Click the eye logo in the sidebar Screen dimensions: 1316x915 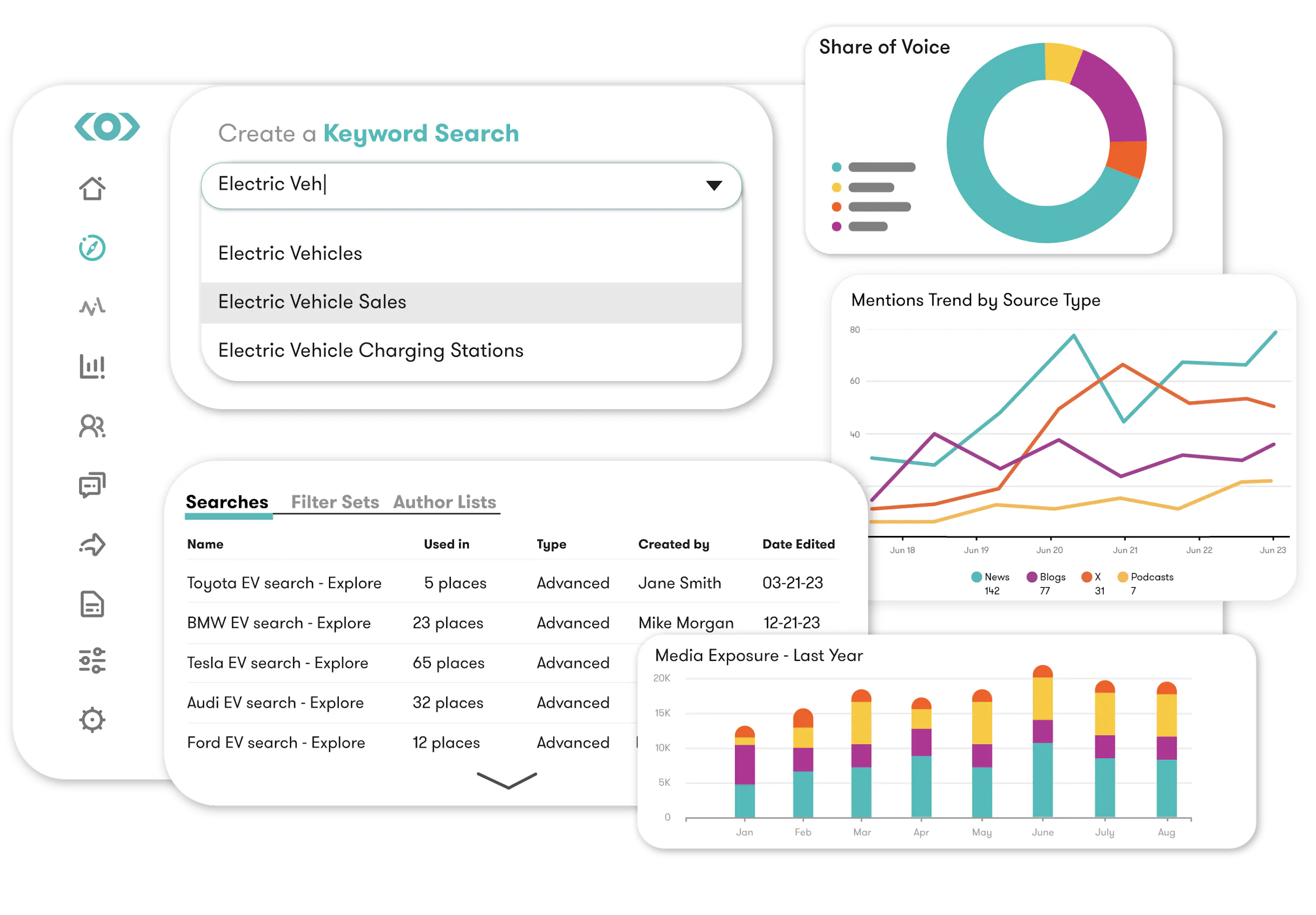tap(106, 126)
